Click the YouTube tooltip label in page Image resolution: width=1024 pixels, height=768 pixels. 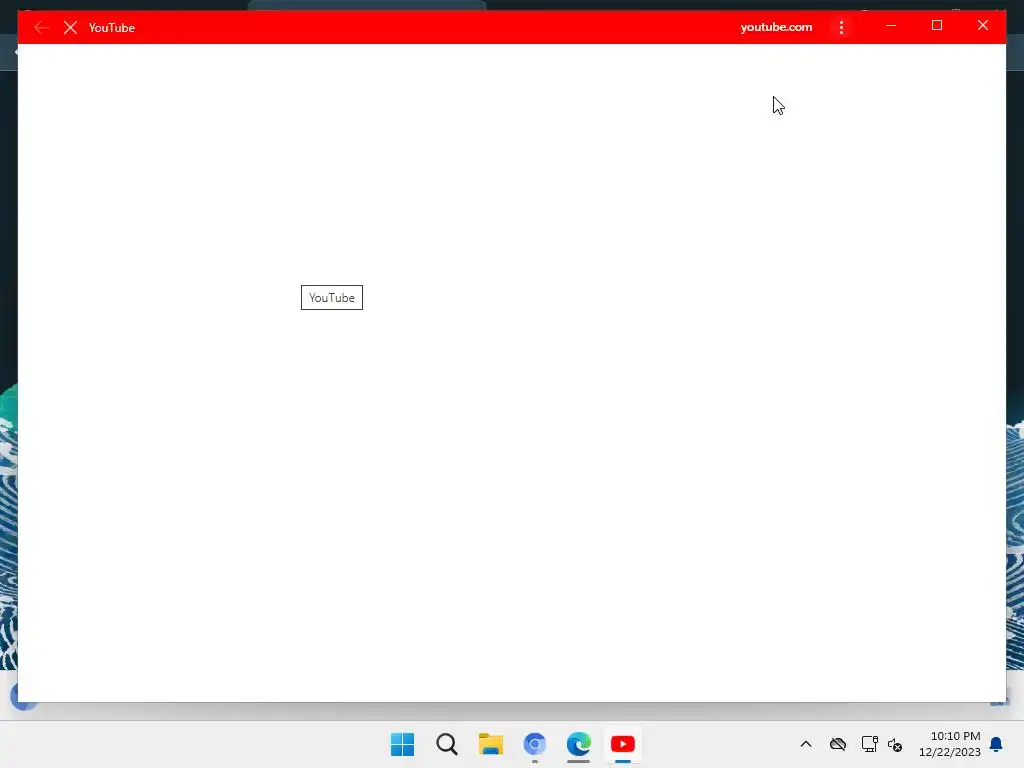coord(332,298)
